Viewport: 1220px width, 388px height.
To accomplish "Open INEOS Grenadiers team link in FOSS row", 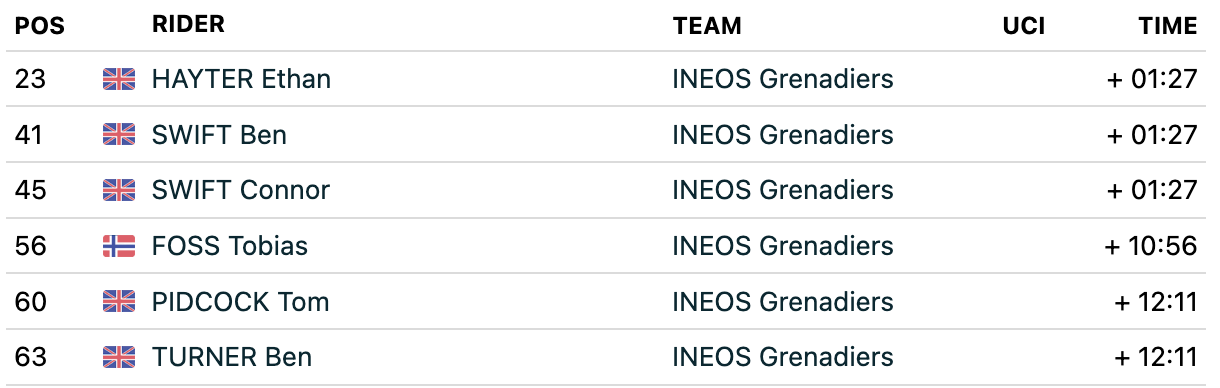I will (x=783, y=246).
